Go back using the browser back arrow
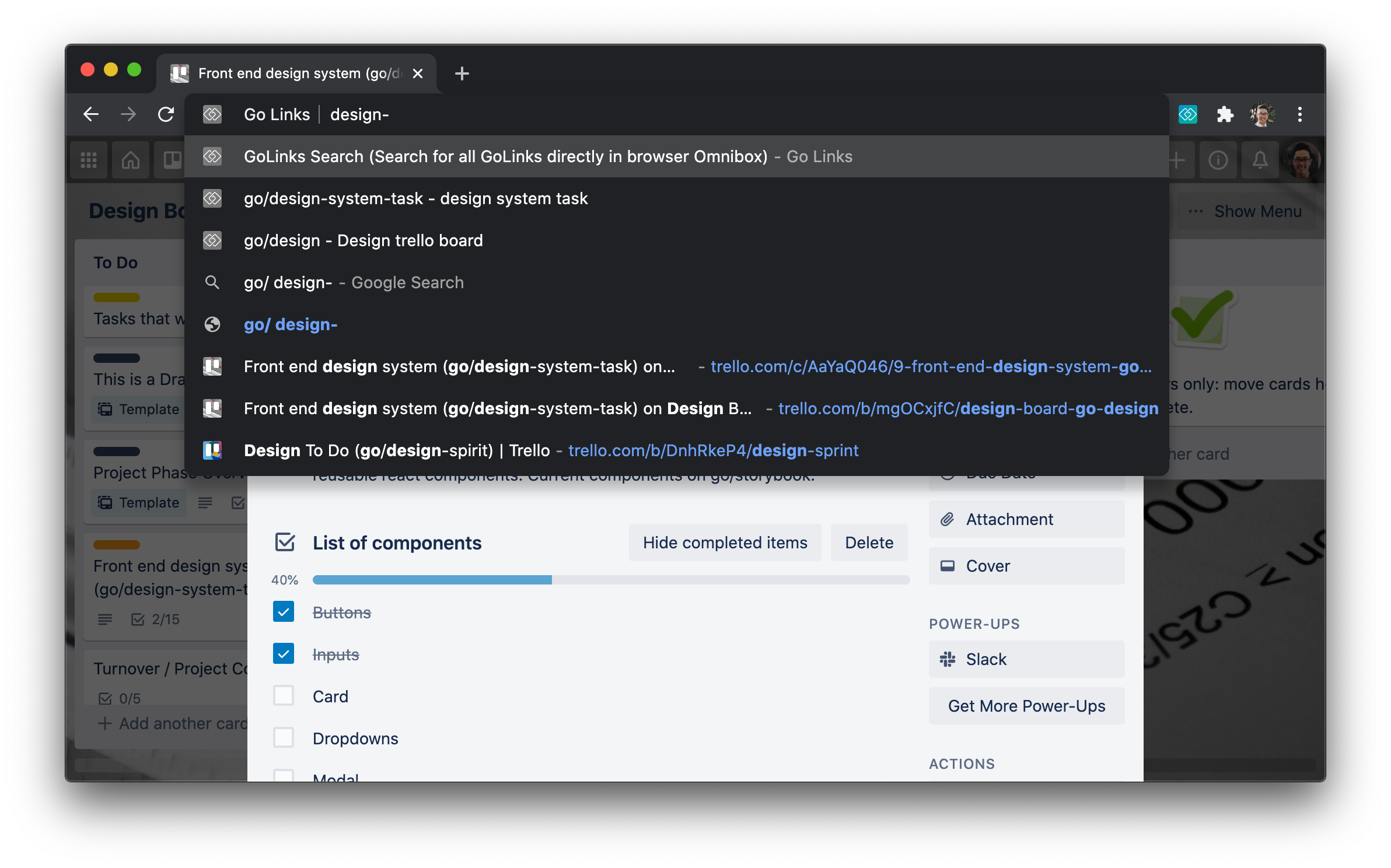The height and width of the screenshot is (868, 1391). tap(91, 114)
